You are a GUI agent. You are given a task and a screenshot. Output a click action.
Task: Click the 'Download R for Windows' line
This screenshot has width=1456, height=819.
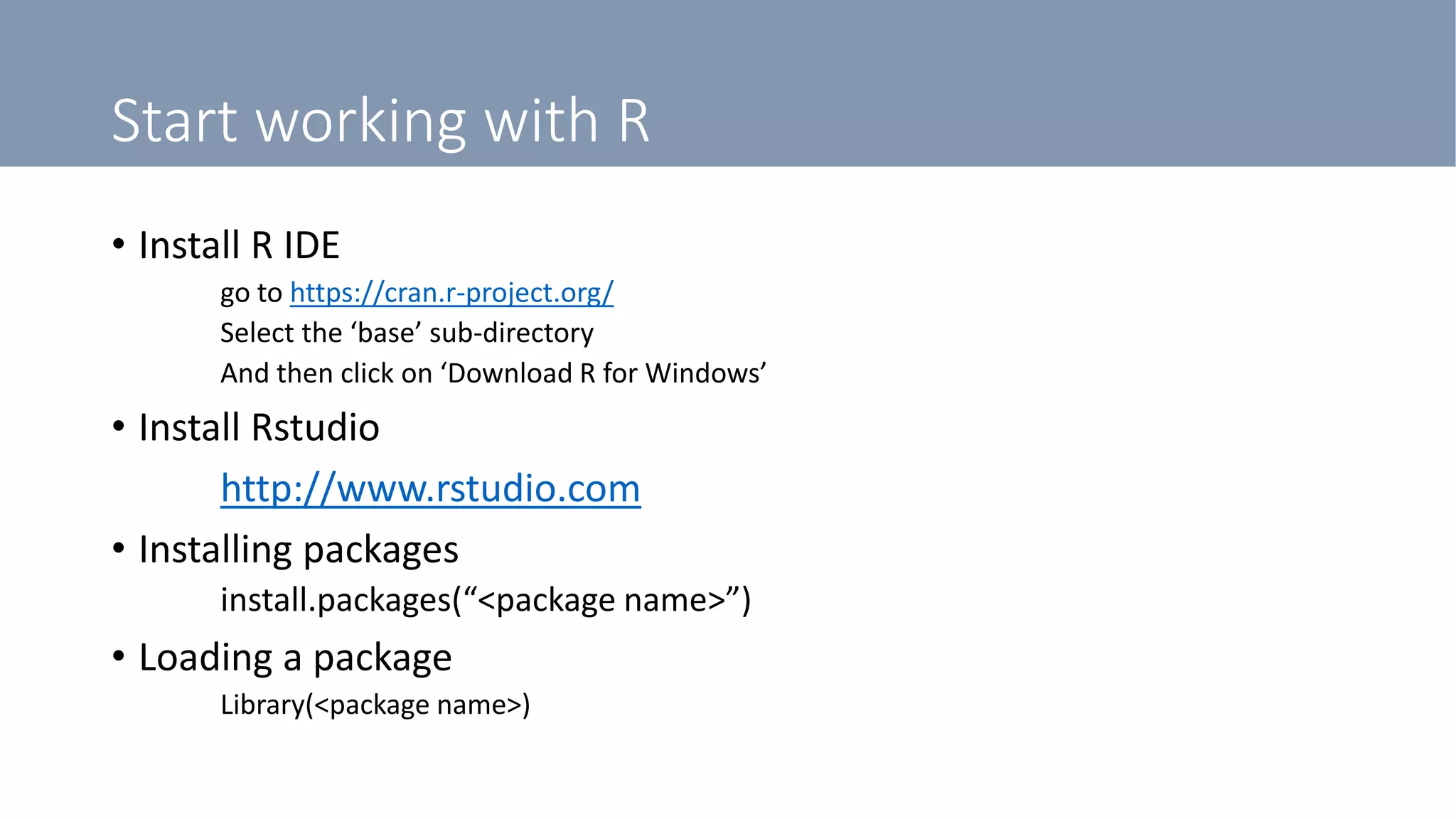coord(493,373)
